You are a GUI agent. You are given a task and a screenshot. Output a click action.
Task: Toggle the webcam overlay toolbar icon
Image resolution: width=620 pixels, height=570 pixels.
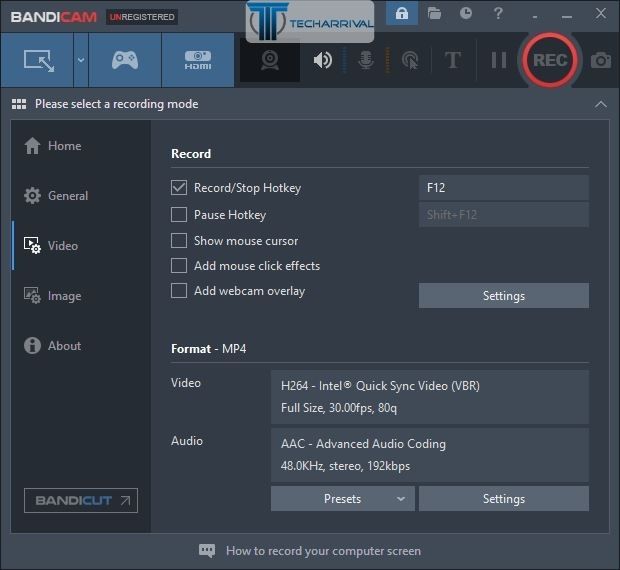coord(270,60)
